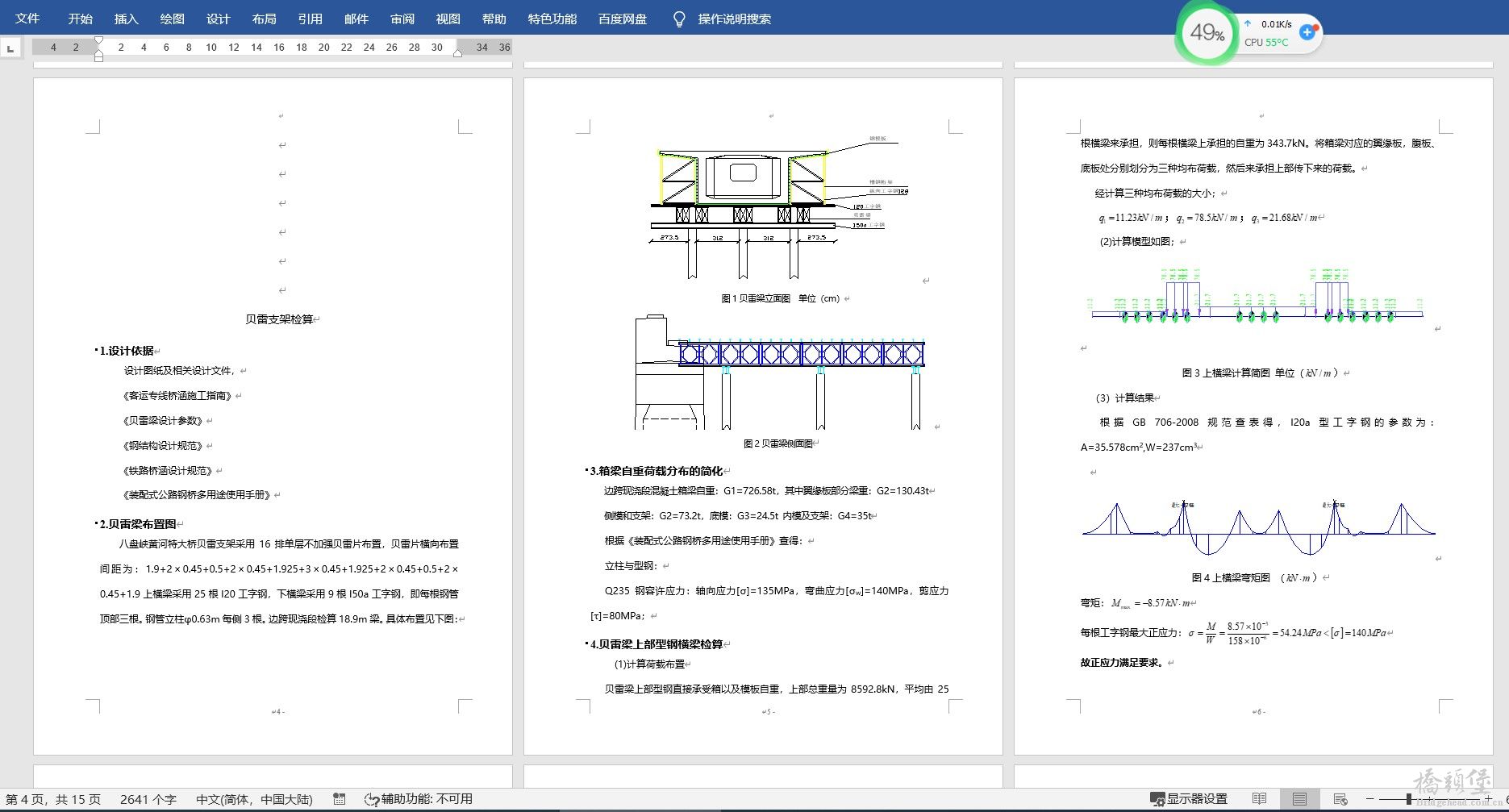Adjust the zoom slider handle
Viewport: 1509px width, 812px height.
pos(1408,799)
